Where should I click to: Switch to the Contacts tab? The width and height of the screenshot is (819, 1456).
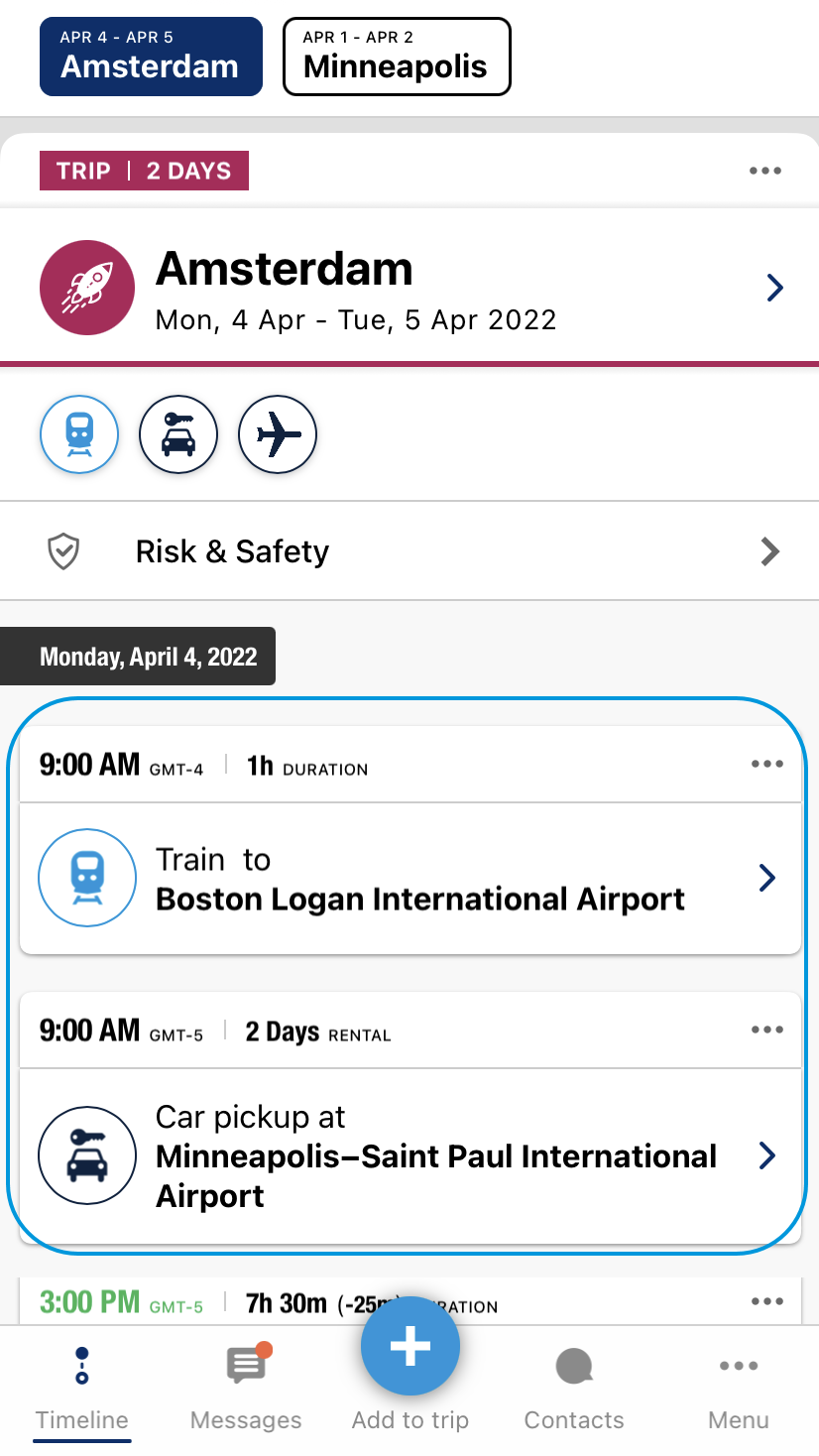tap(574, 1389)
